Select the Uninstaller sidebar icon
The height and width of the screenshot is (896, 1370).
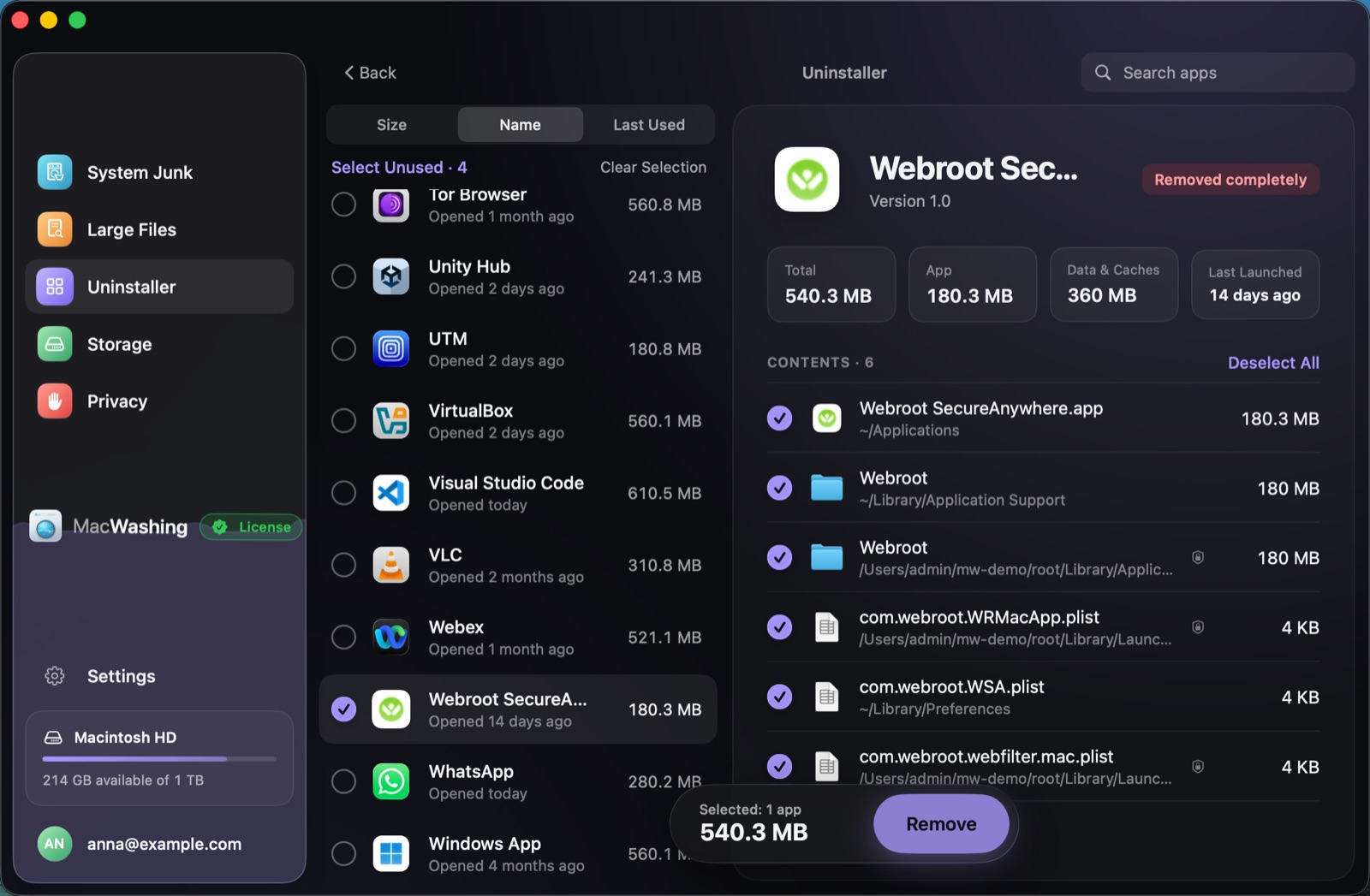(x=55, y=287)
